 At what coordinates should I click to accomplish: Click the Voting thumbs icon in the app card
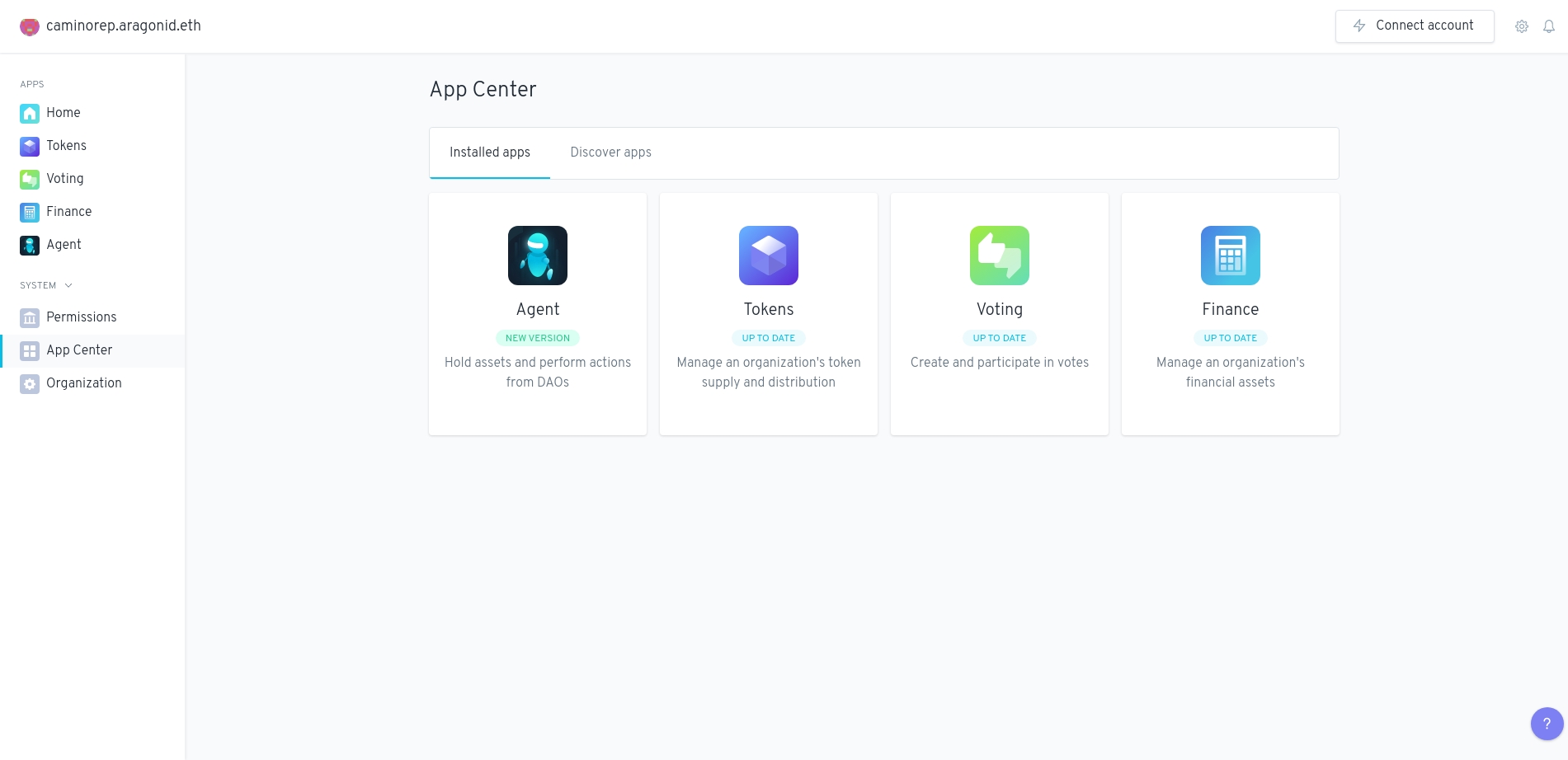[x=1000, y=256]
